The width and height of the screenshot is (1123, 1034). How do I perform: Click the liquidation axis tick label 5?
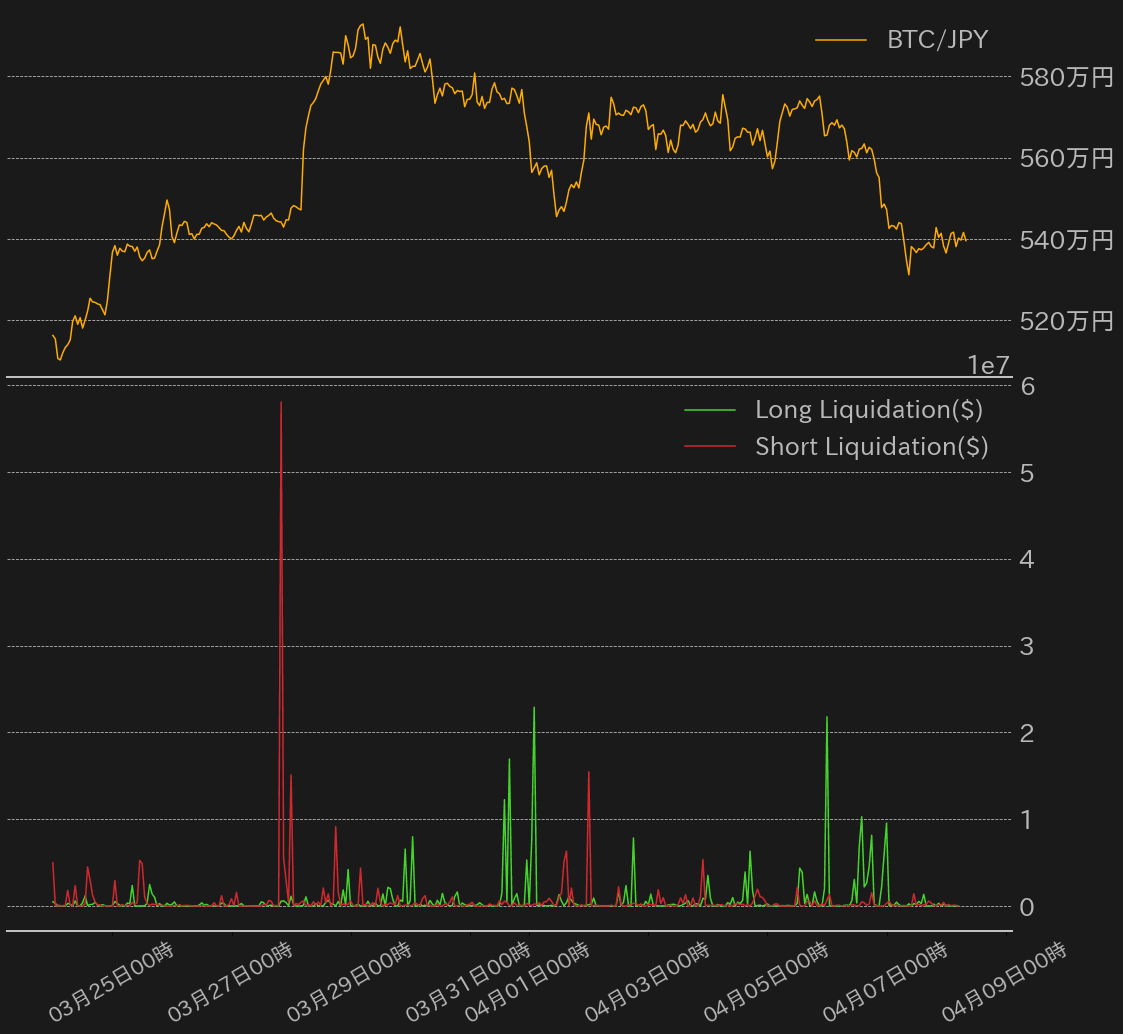tap(1026, 472)
